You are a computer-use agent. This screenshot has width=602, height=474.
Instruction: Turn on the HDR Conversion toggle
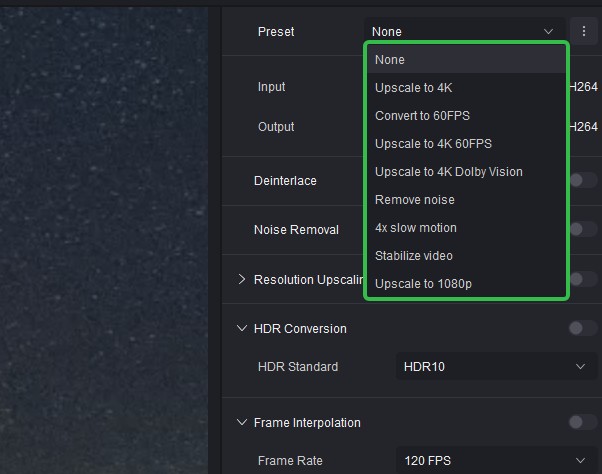pyautogui.click(x=581, y=328)
